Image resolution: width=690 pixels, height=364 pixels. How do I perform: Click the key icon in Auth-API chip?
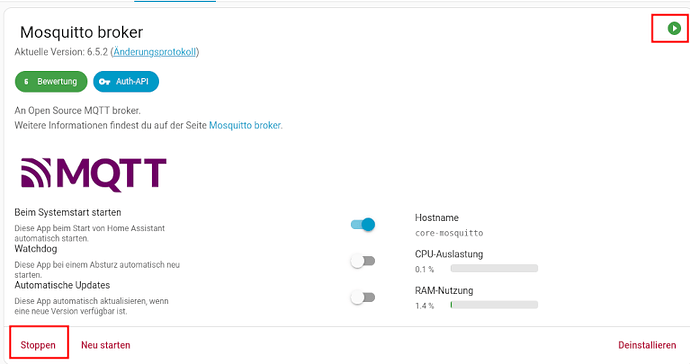(104, 81)
